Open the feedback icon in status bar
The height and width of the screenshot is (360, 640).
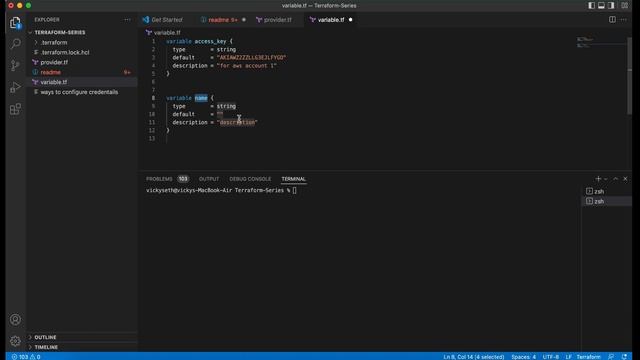[611, 357]
